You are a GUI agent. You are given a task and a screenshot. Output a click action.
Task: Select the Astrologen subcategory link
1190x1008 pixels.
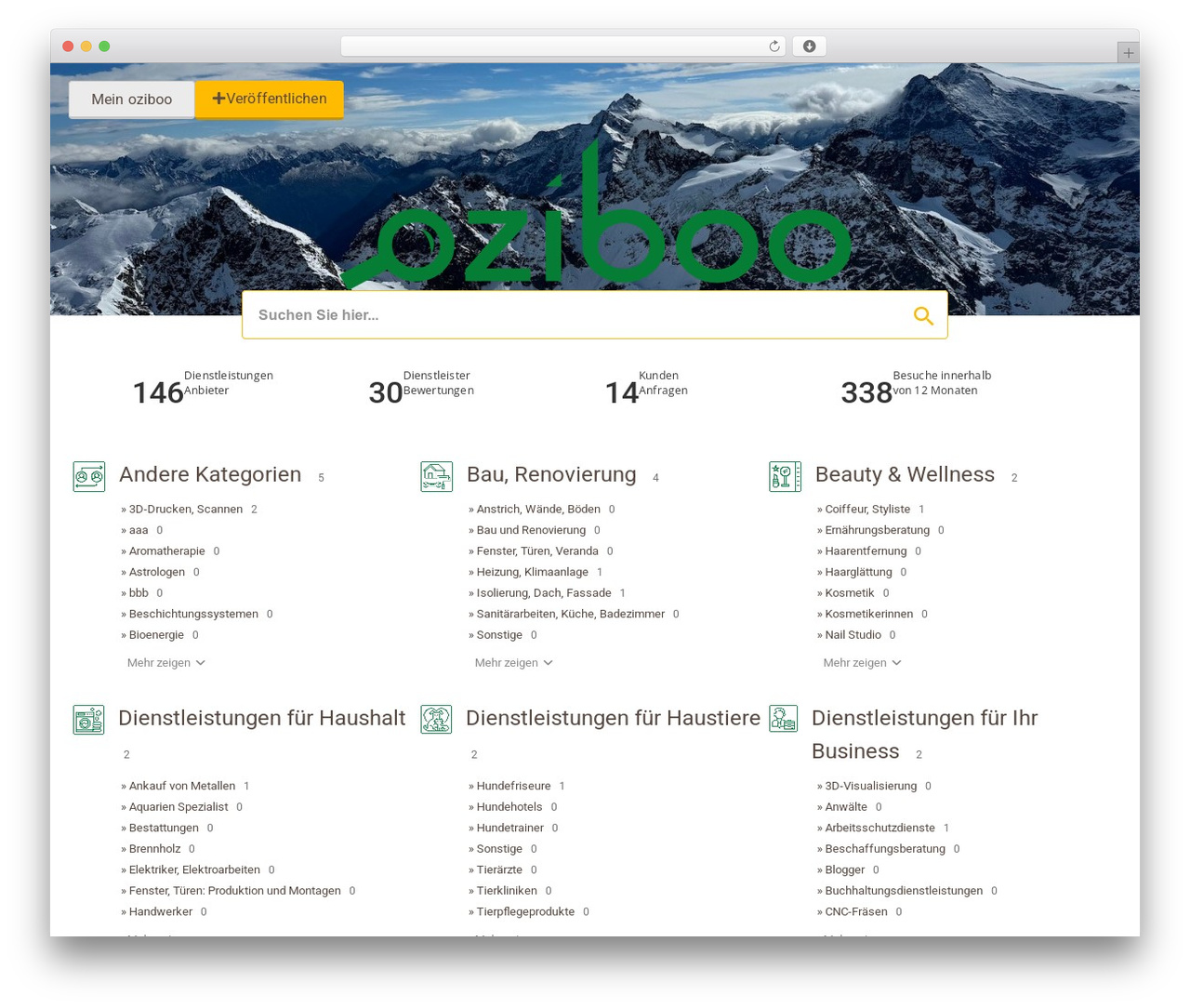pos(157,573)
